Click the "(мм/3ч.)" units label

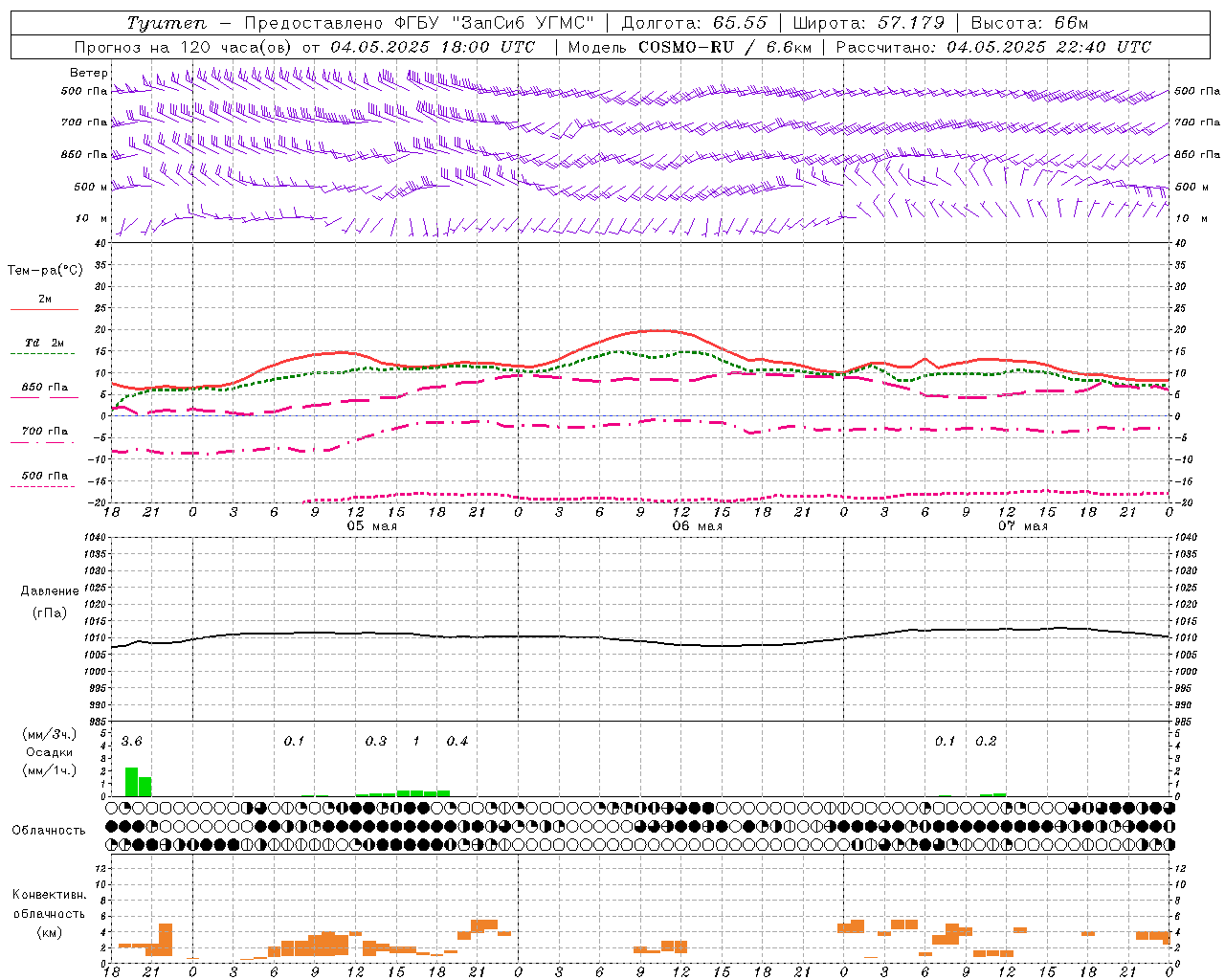[49, 734]
